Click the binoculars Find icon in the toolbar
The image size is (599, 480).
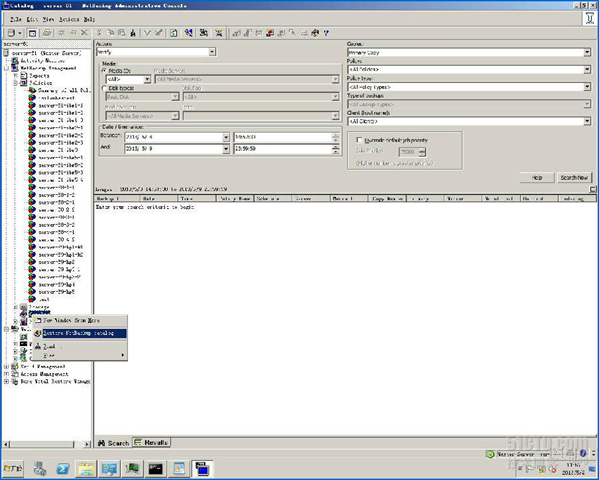point(133,33)
